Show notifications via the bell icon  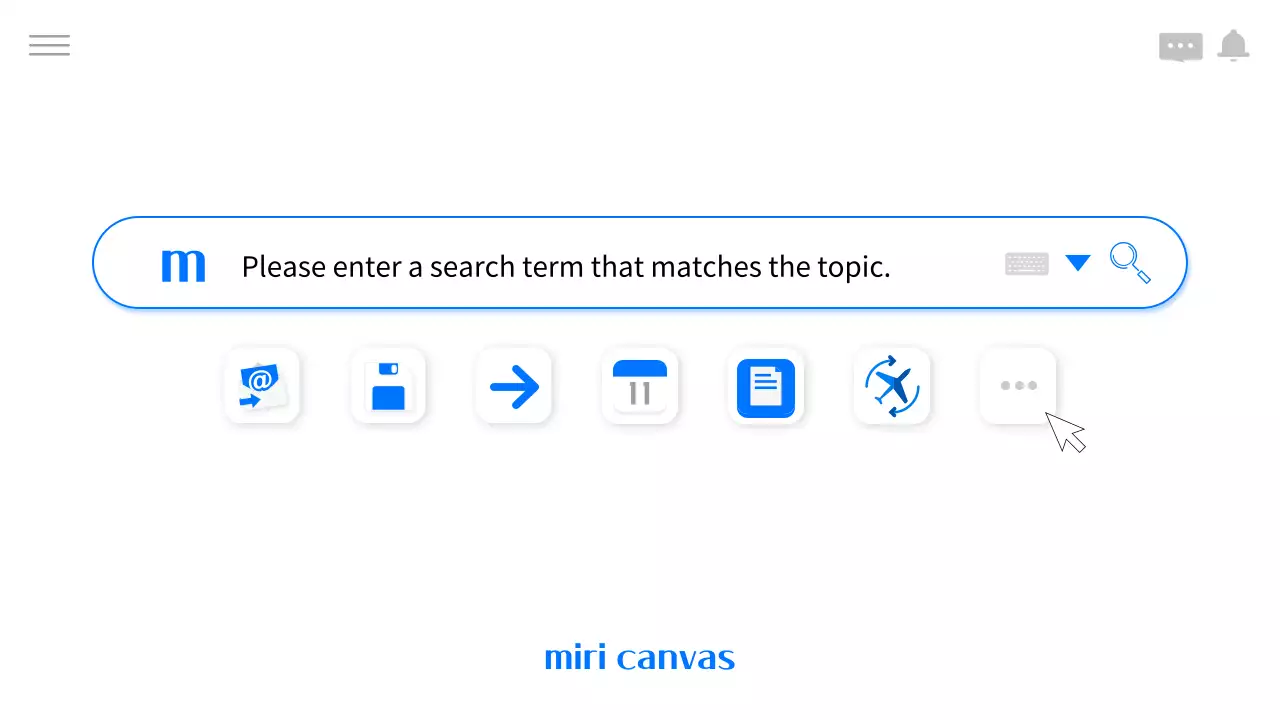click(x=1233, y=46)
